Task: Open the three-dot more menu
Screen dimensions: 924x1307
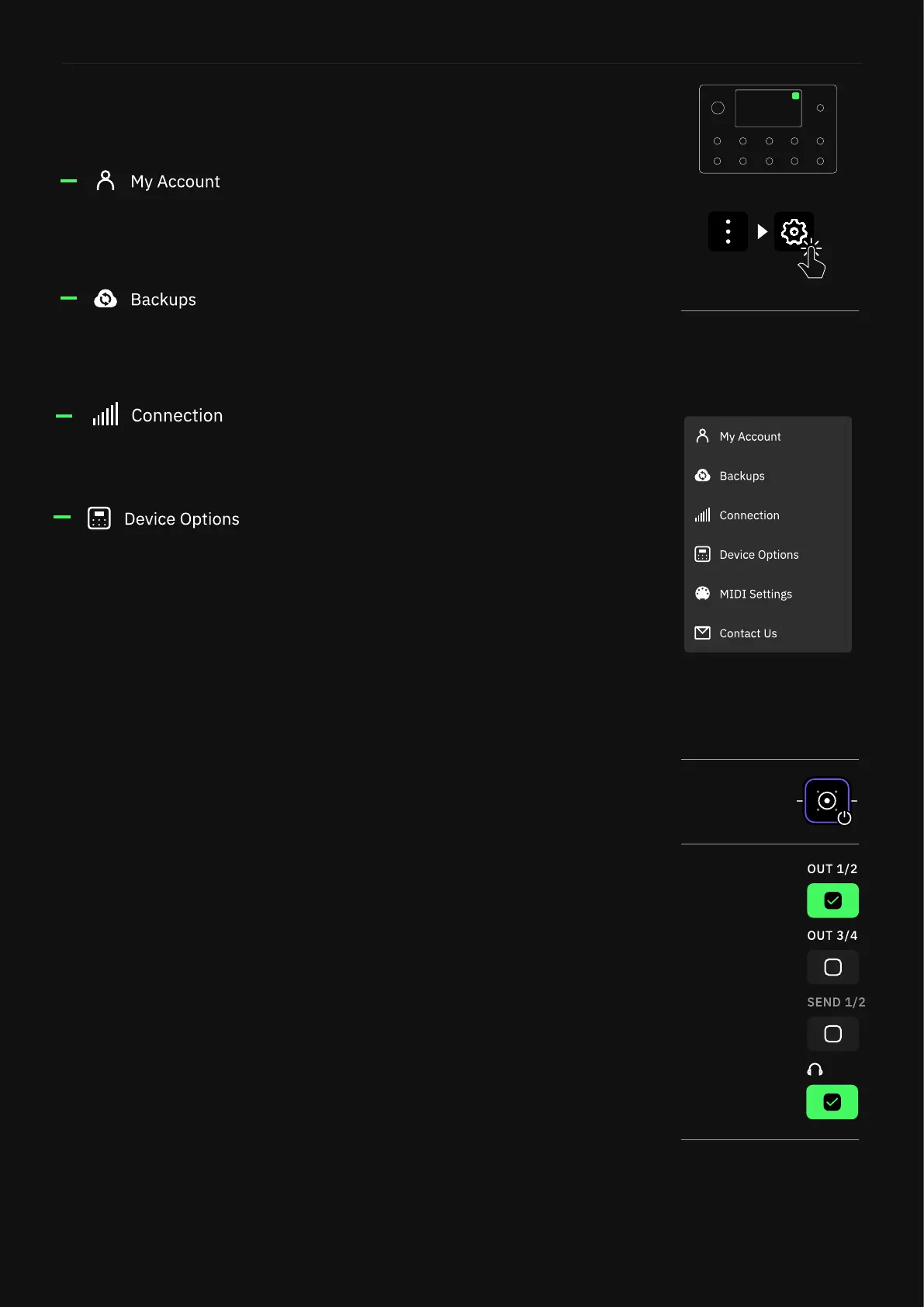Action: click(x=728, y=231)
